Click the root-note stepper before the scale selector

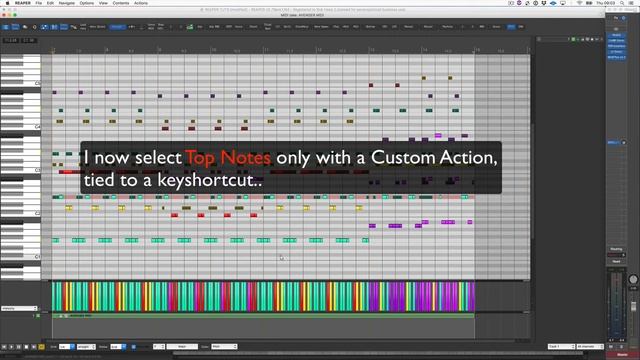(159, 347)
